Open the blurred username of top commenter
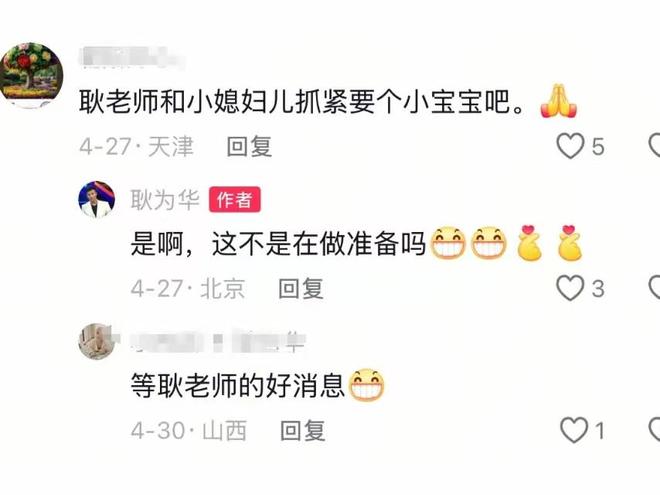 click(133, 58)
